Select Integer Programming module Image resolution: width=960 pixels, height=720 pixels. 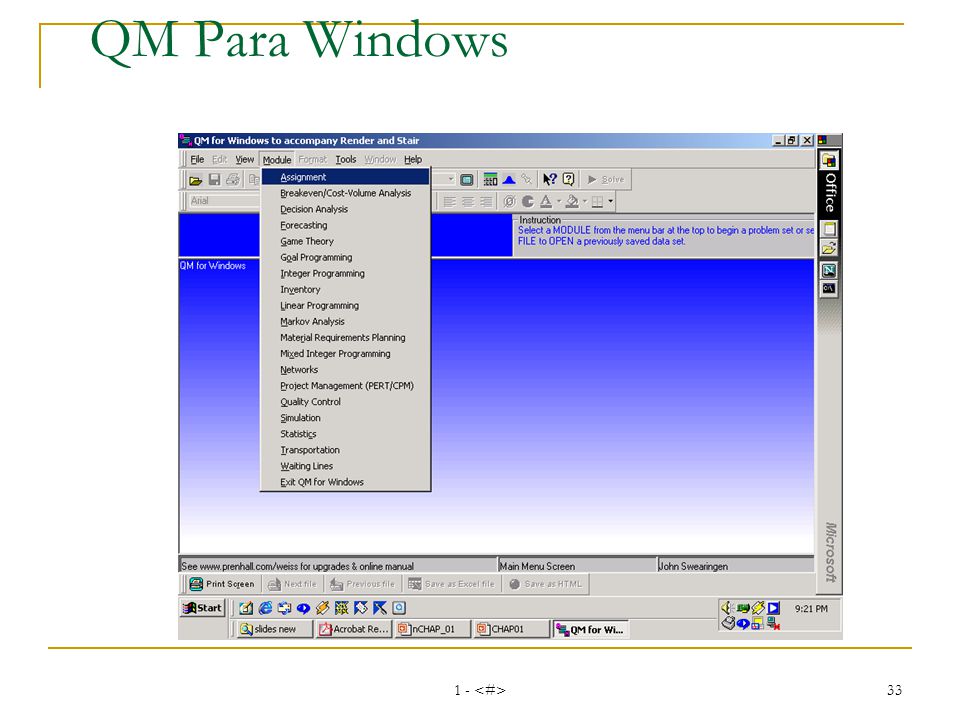[x=345, y=273]
